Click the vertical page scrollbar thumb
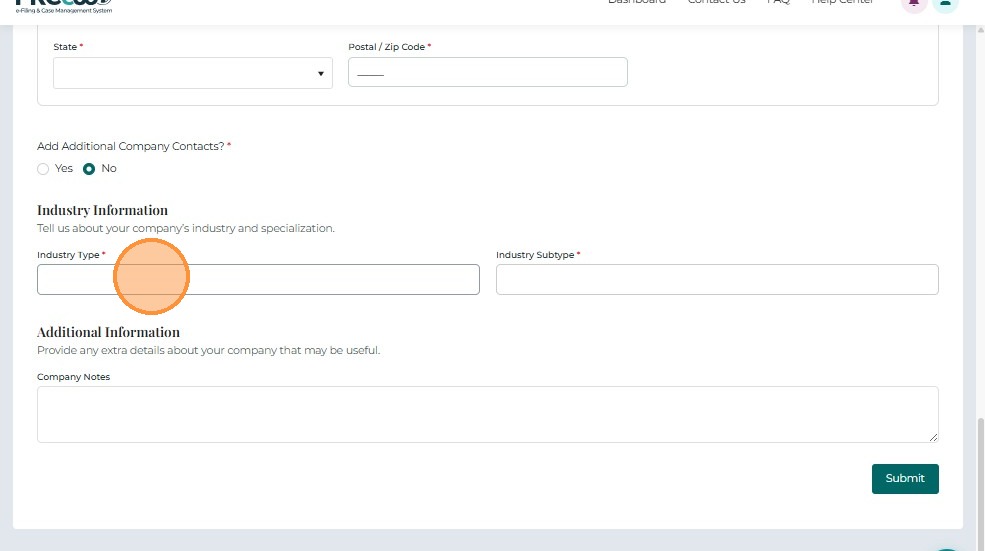985x551 pixels. pyautogui.click(x=980, y=484)
